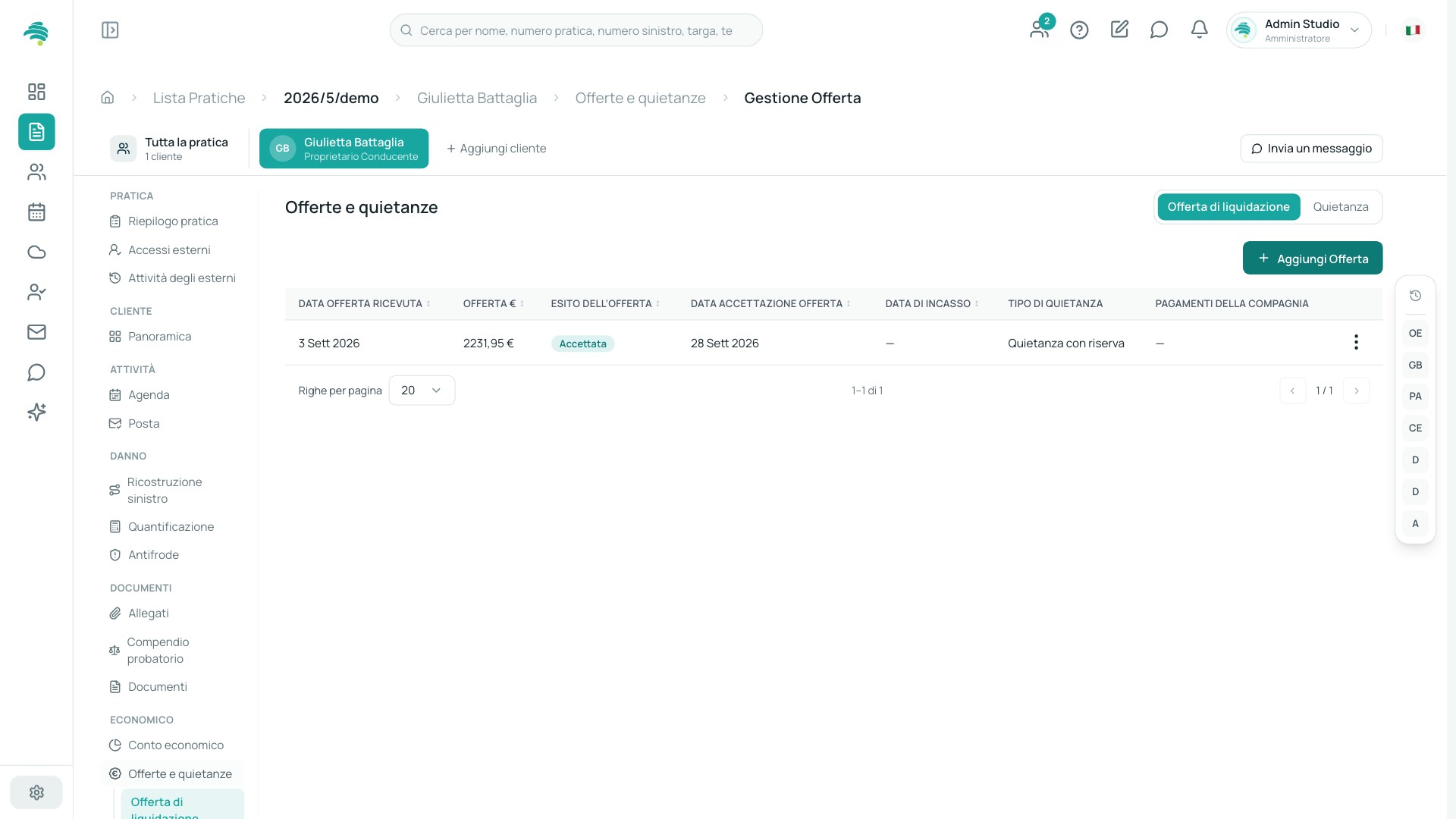Open the dashboard grid icon in left rail

point(36,92)
